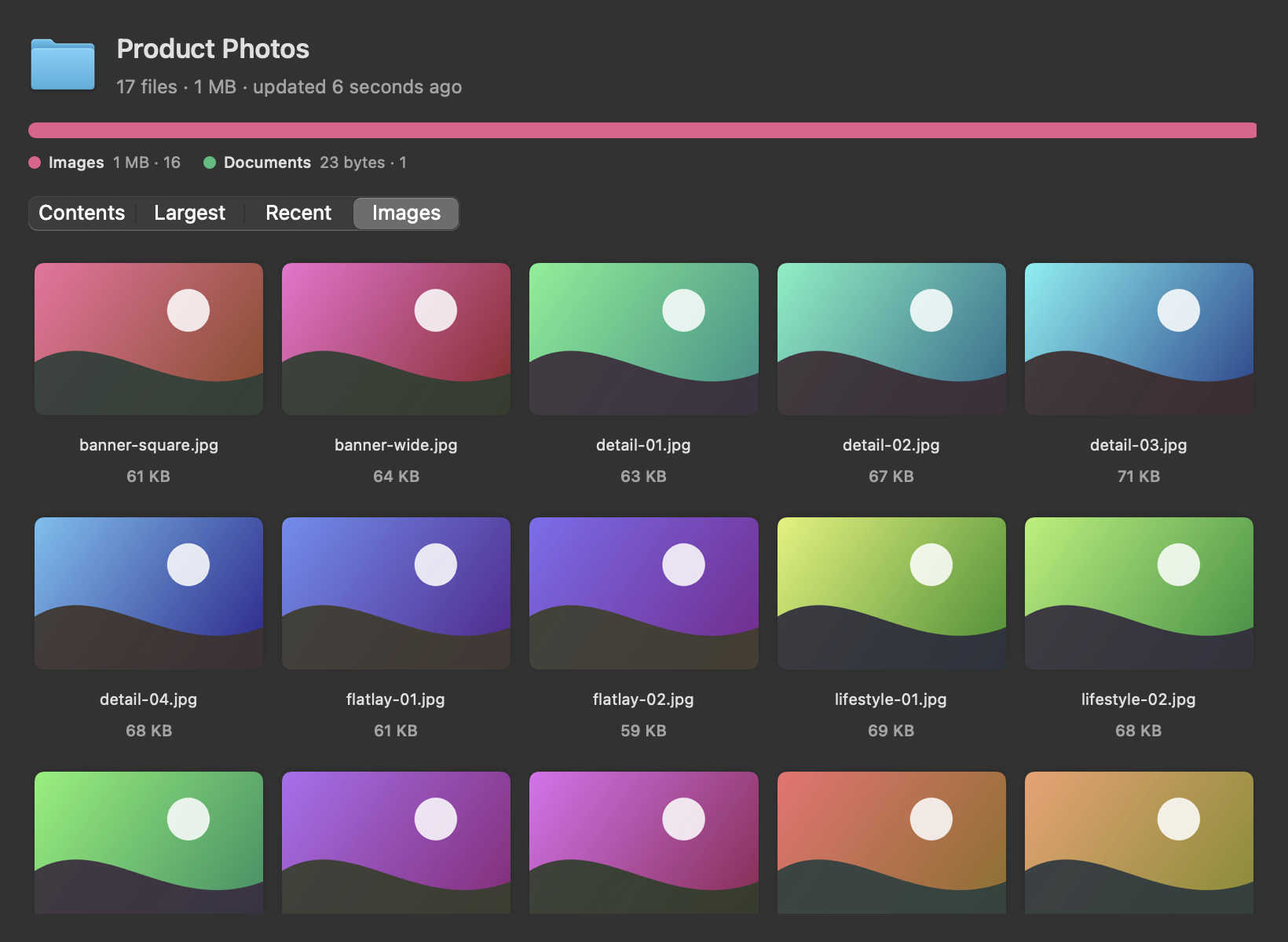1288x942 pixels.
Task: Switch to the Largest tab
Action: (189, 213)
